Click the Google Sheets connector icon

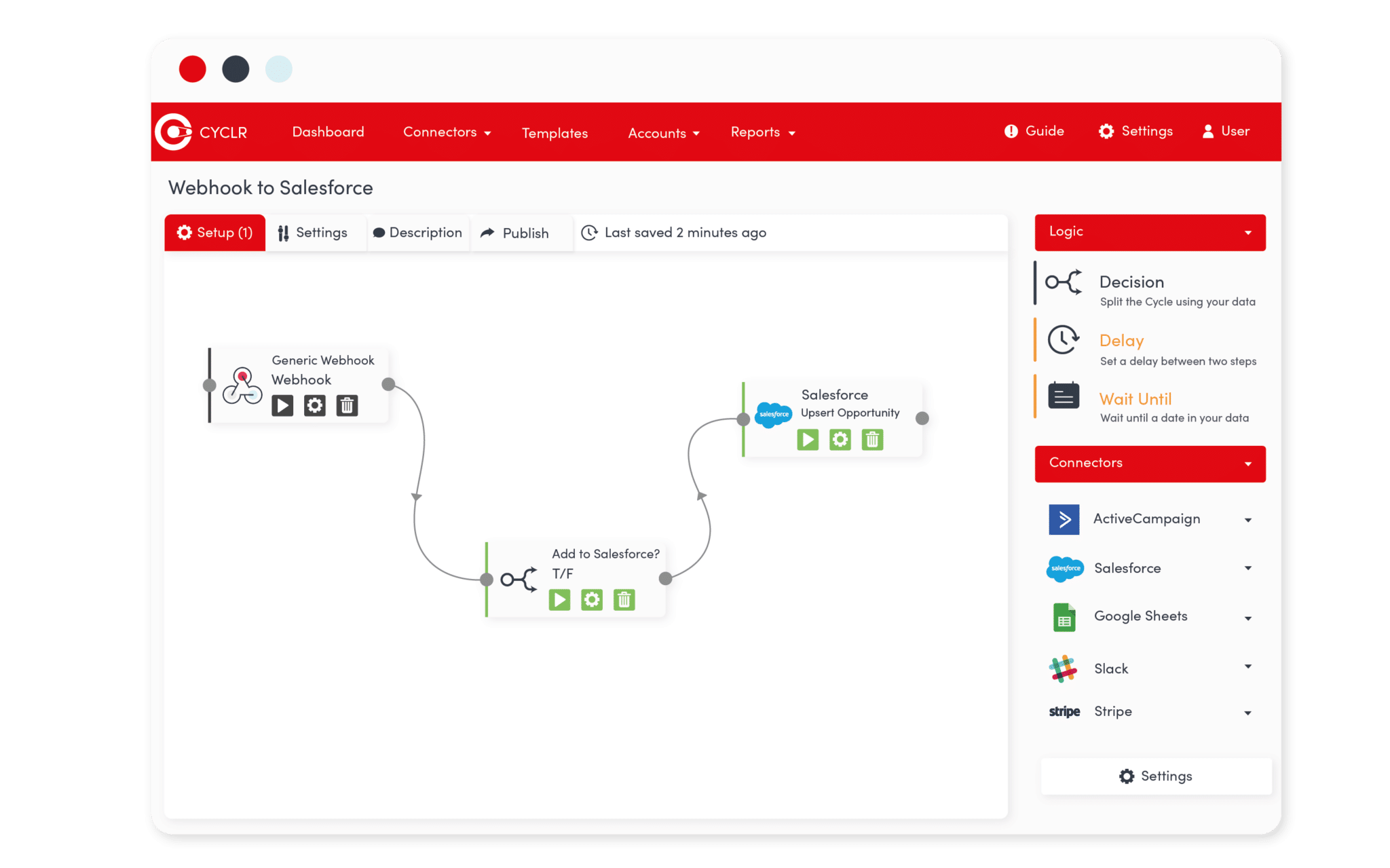tap(1064, 617)
